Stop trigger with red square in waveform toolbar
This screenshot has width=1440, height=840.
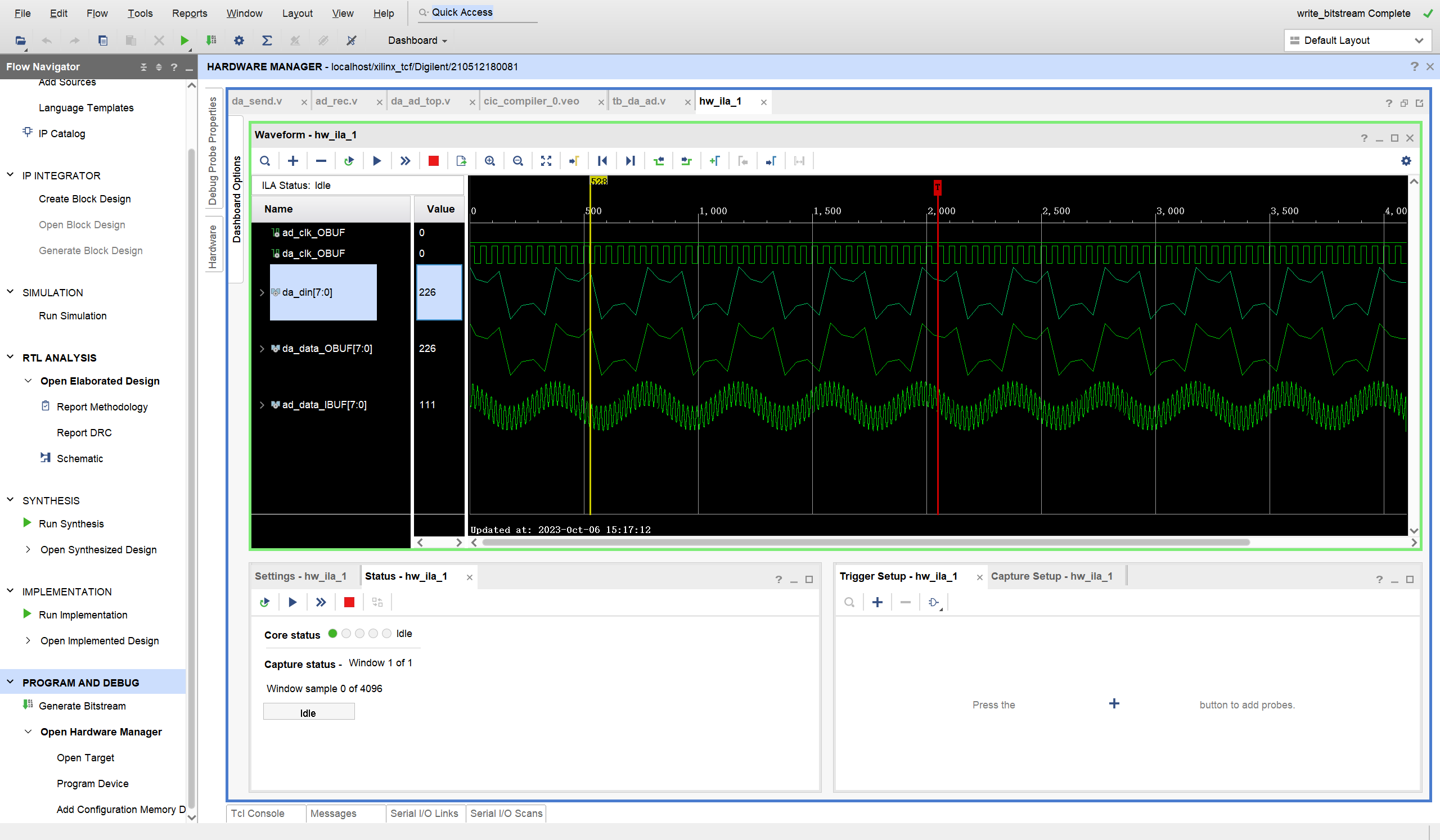(x=434, y=161)
